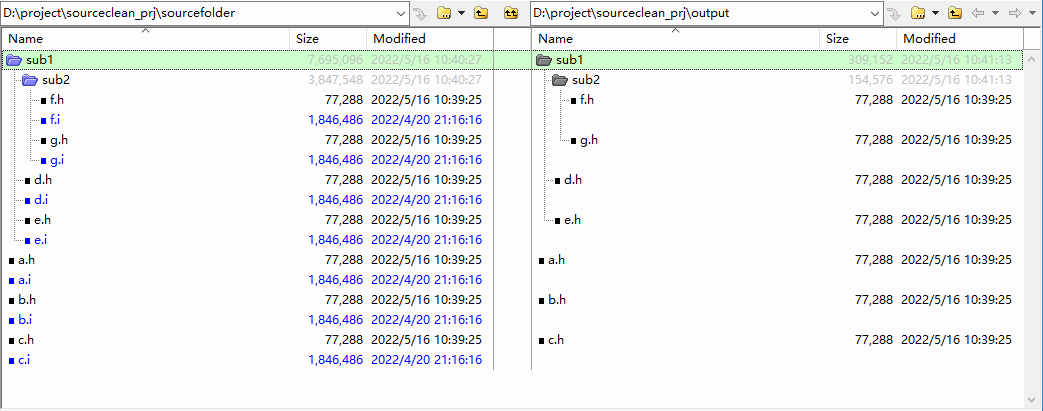Open the left path history dropdown
The height and width of the screenshot is (411, 1043).
click(401, 13)
